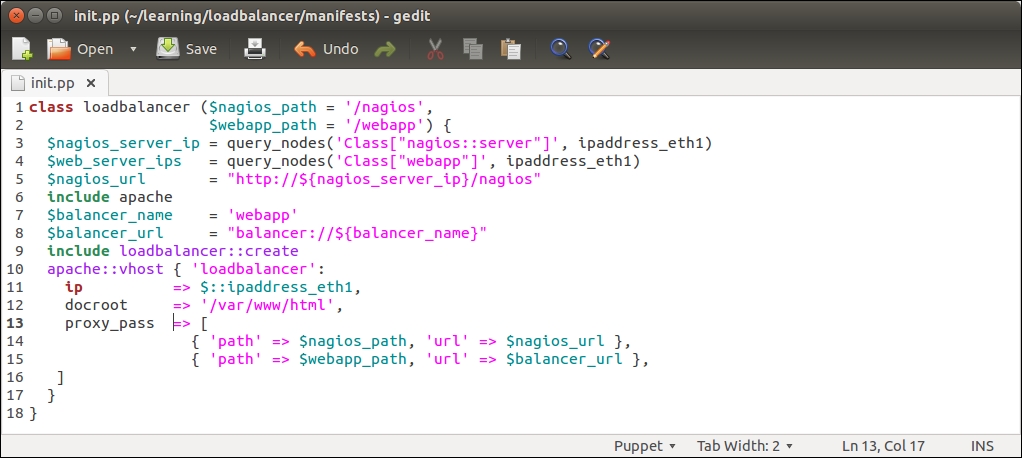Expand the recent files arrow beside Open
The width and height of the screenshot is (1022, 458).
(133, 49)
